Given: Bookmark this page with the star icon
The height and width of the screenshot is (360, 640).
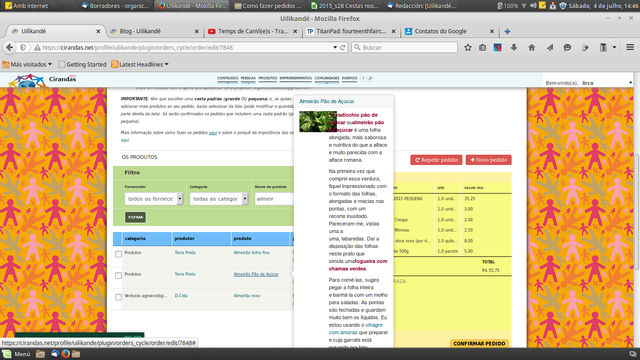Looking at the screenshot, I should 468,47.
